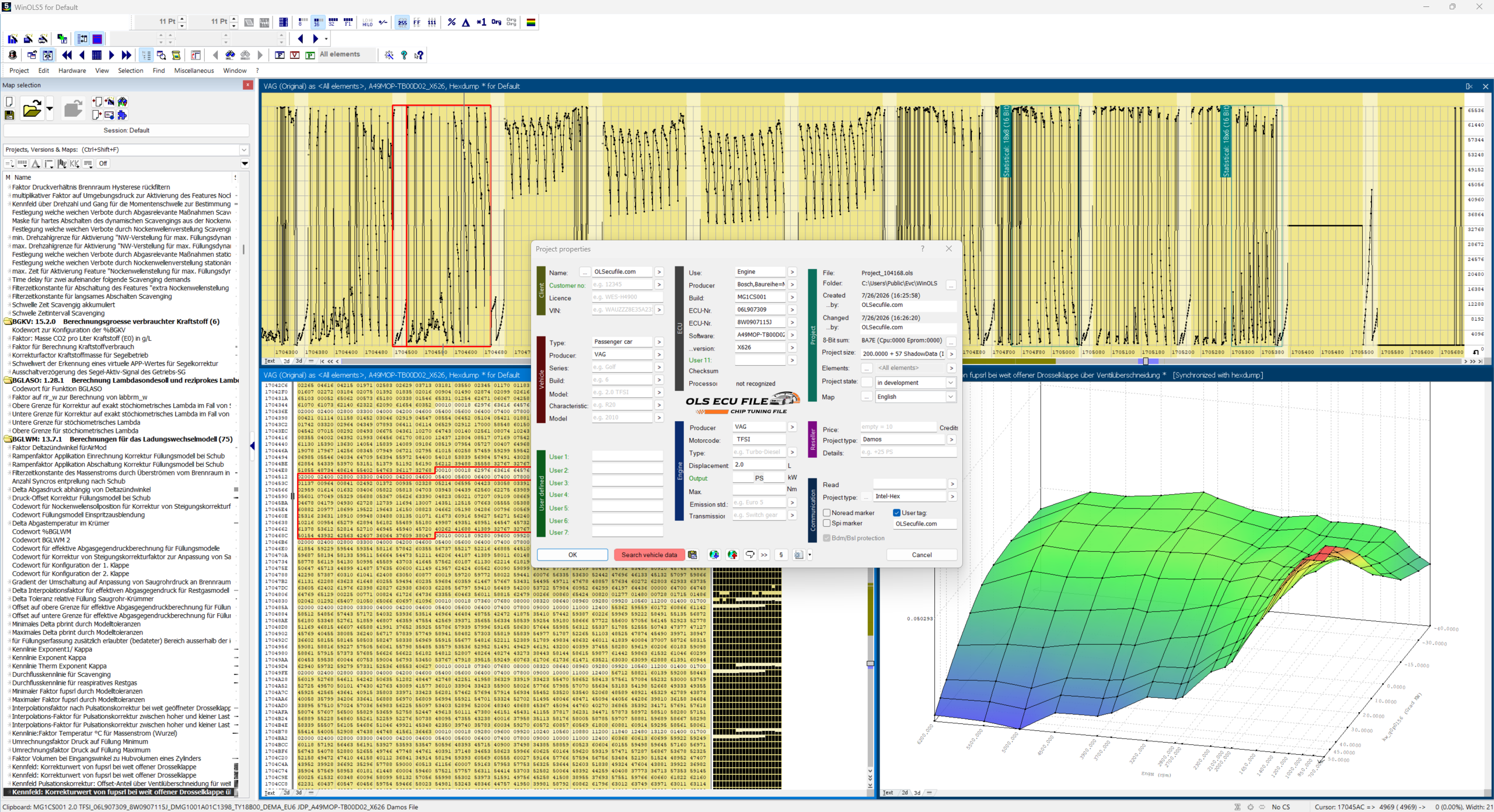
Task: Click the yellow scroll script icon
Action: (x=176, y=55)
